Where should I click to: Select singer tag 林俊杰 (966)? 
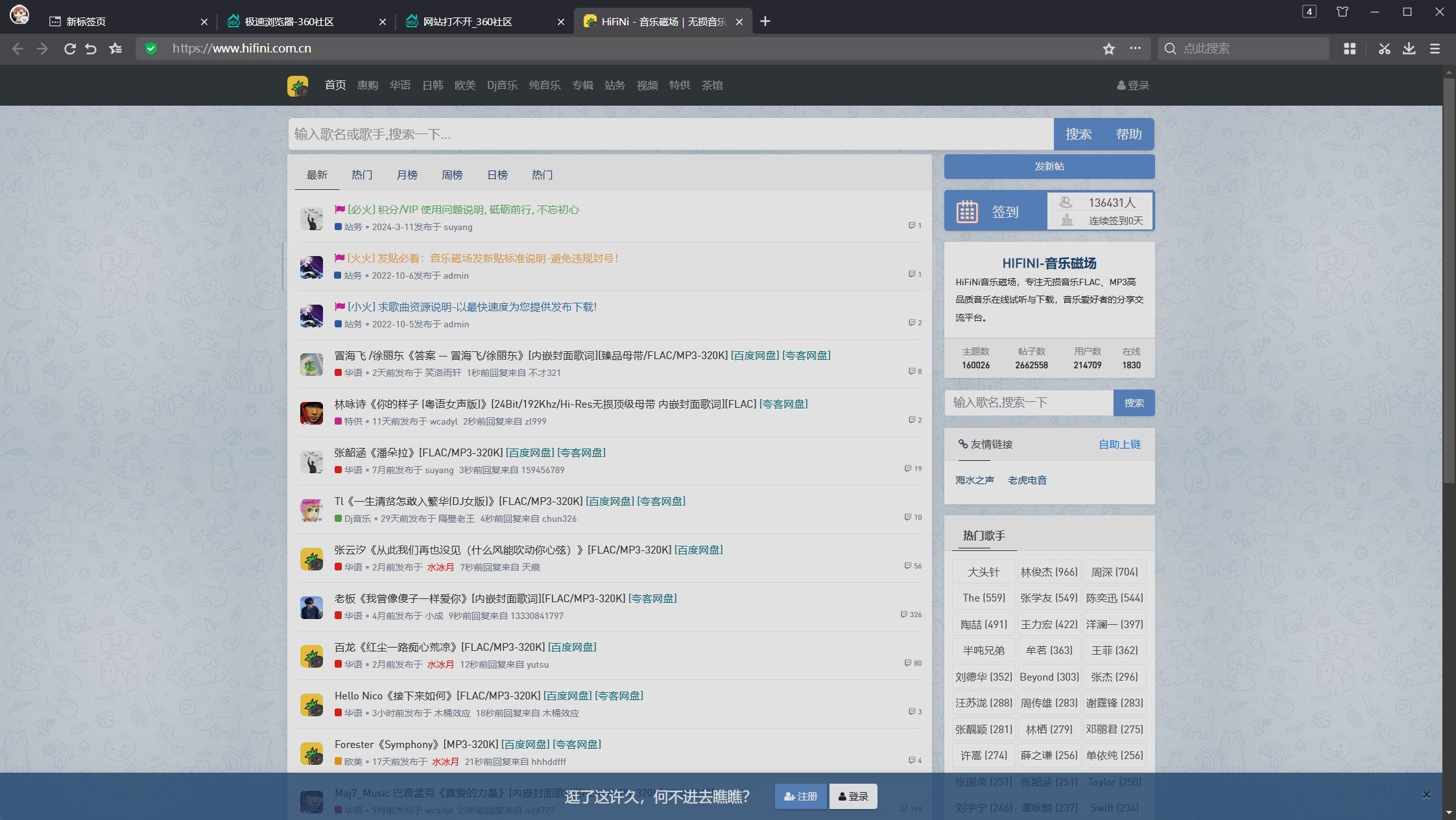click(x=1049, y=572)
